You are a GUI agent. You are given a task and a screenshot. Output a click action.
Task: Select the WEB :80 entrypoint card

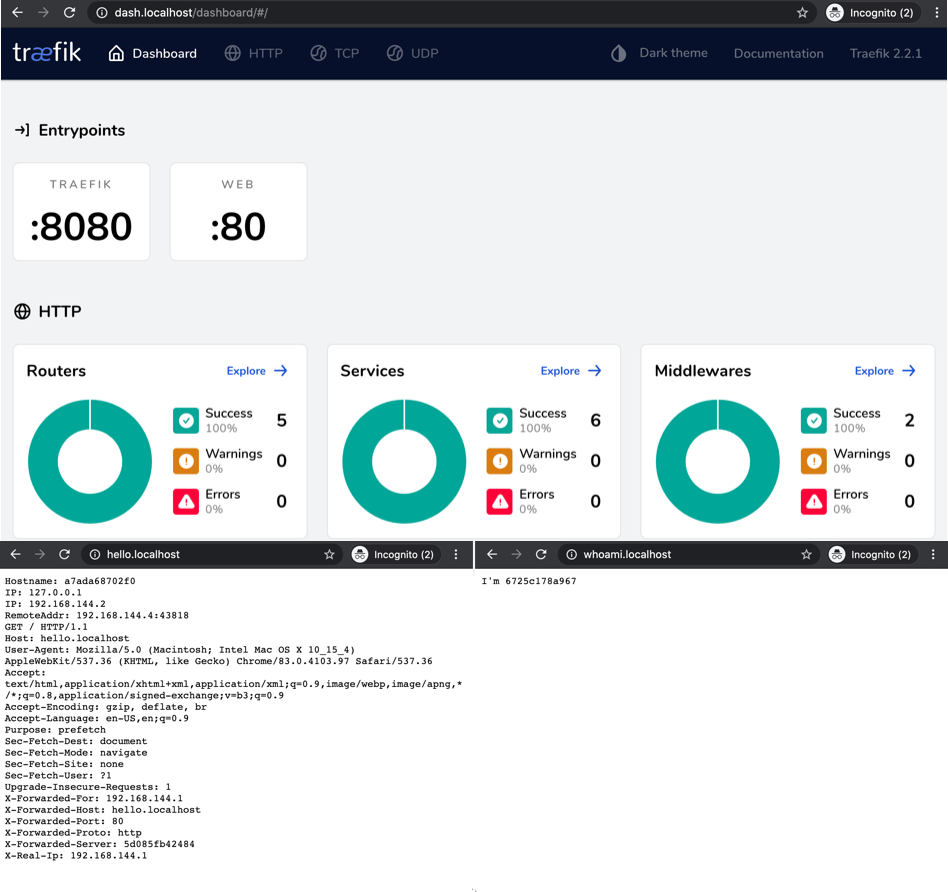pos(238,212)
